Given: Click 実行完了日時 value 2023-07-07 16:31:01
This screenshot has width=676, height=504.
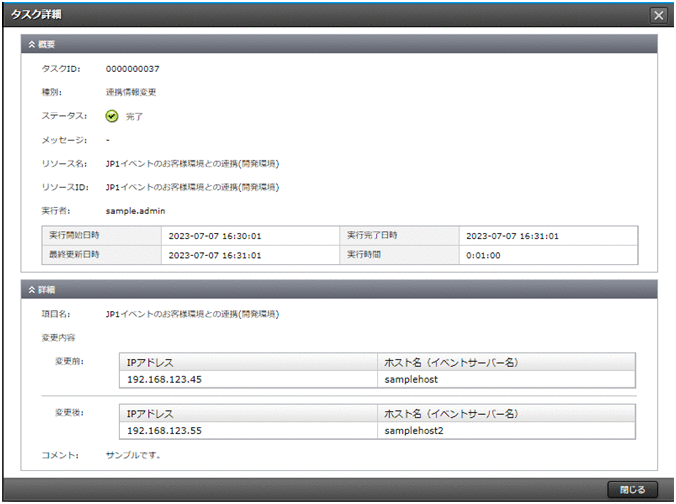Looking at the screenshot, I should [512, 236].
